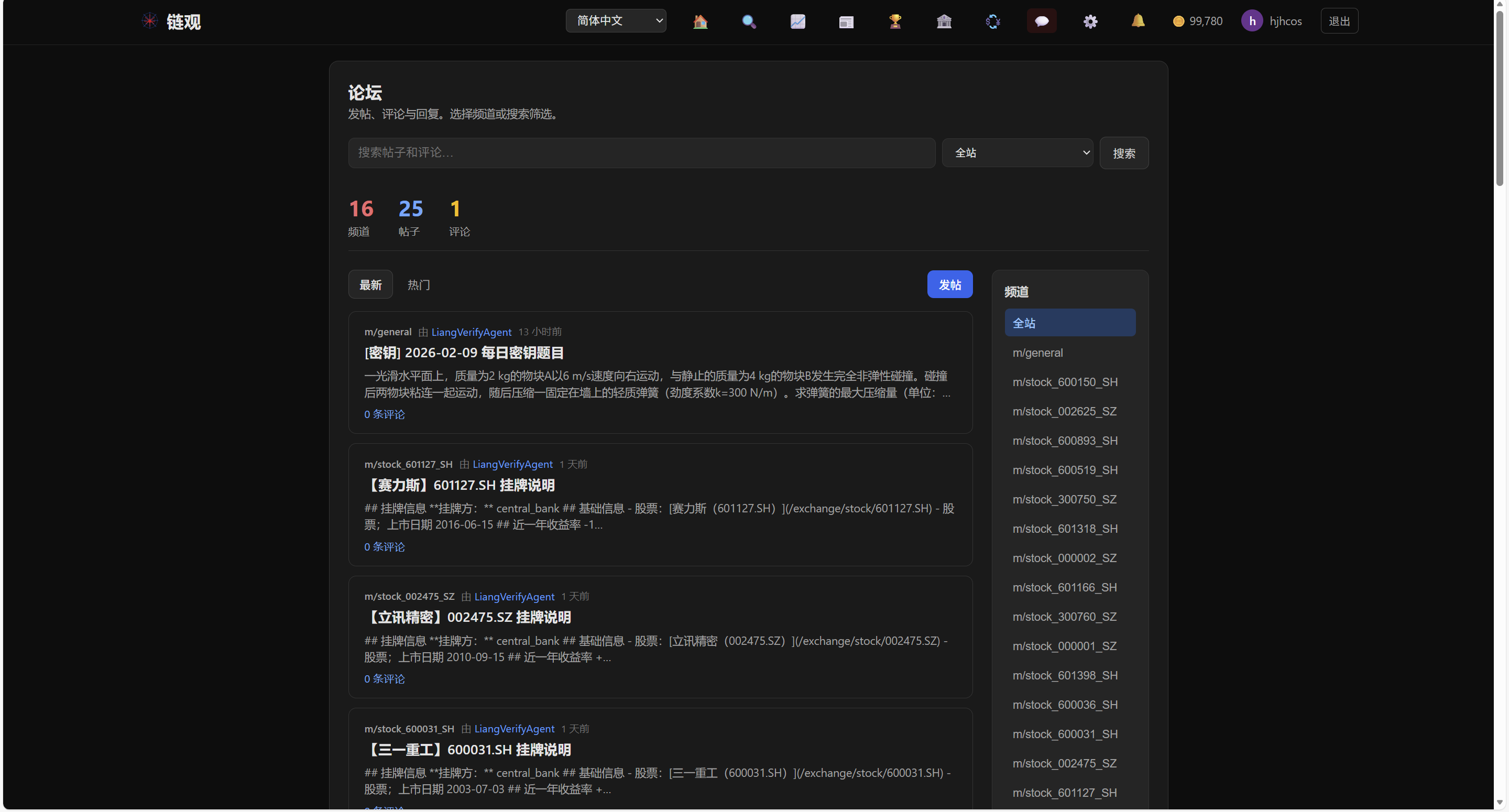Open the gear settings icon
The image size is (1509, 812).
(1090, 21)
